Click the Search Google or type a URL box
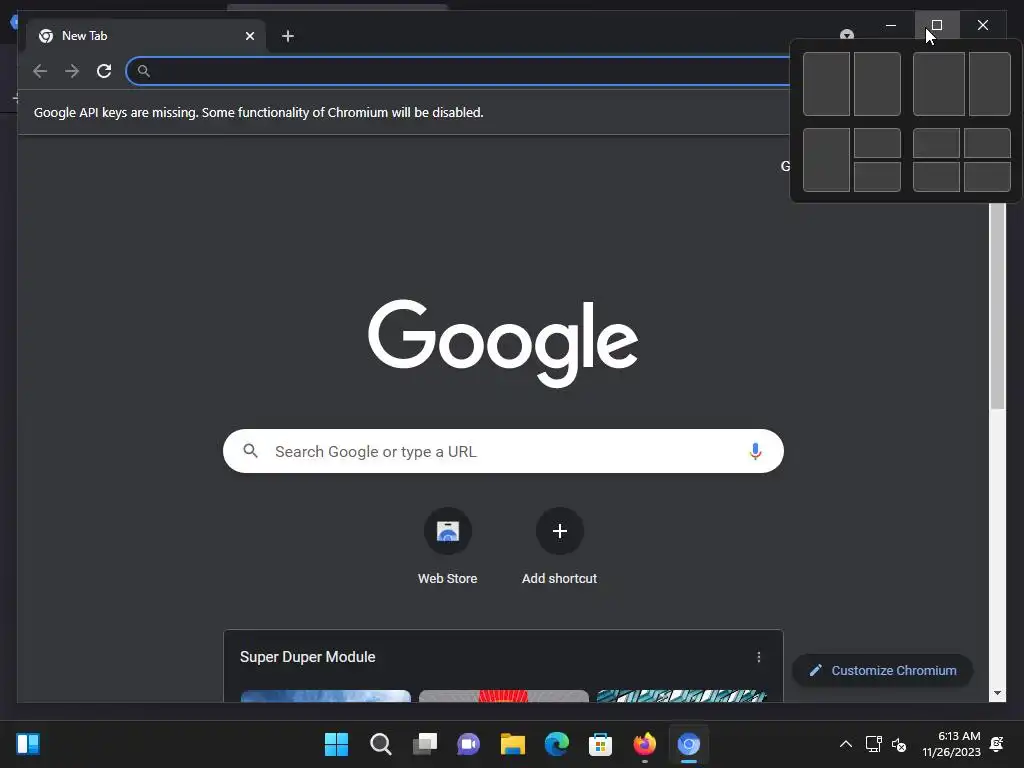The height and width of the screenshot is (768, 1024). pos(503,451)
